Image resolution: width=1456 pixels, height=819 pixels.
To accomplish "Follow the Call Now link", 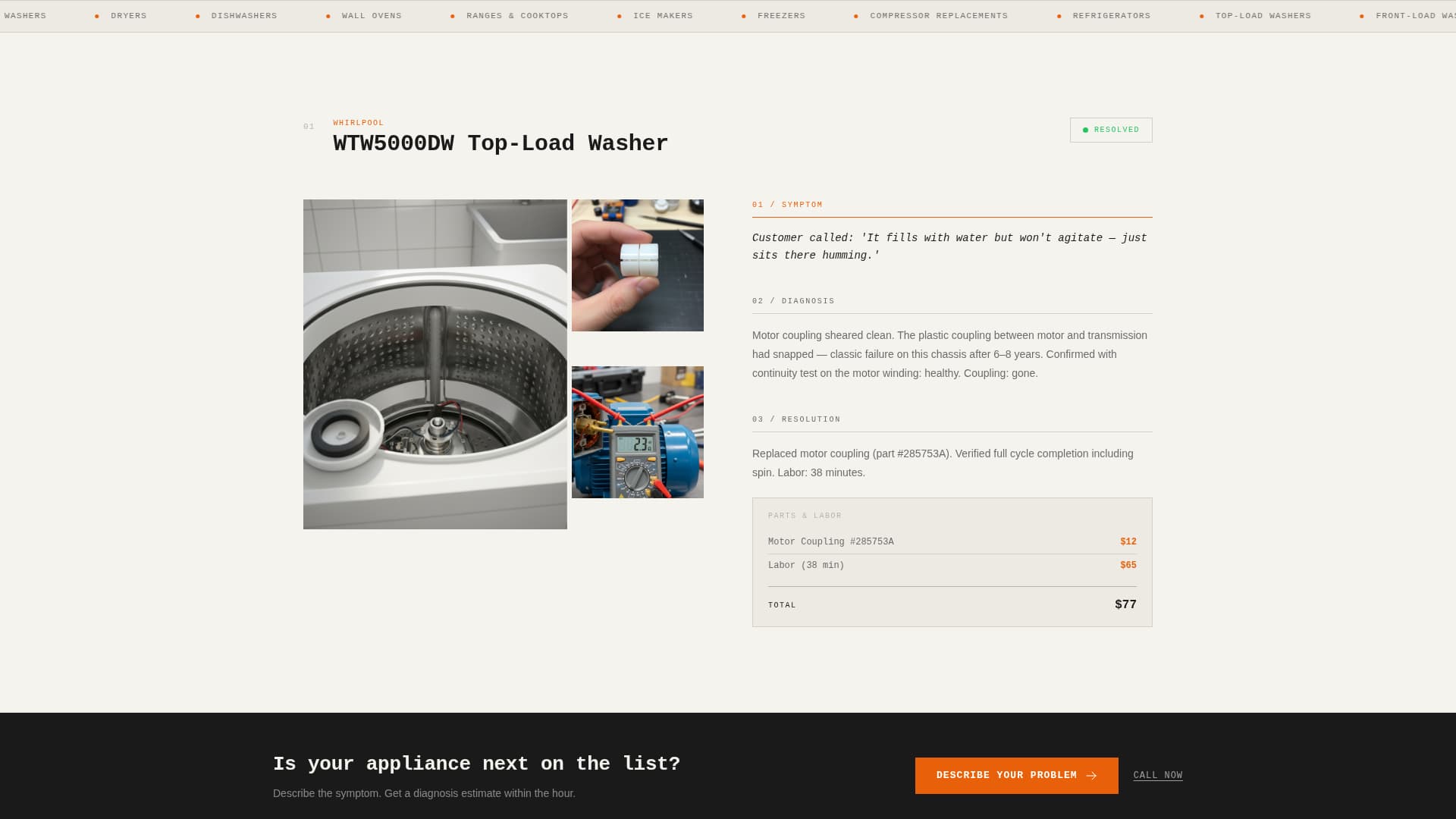I will [1158, 776].
